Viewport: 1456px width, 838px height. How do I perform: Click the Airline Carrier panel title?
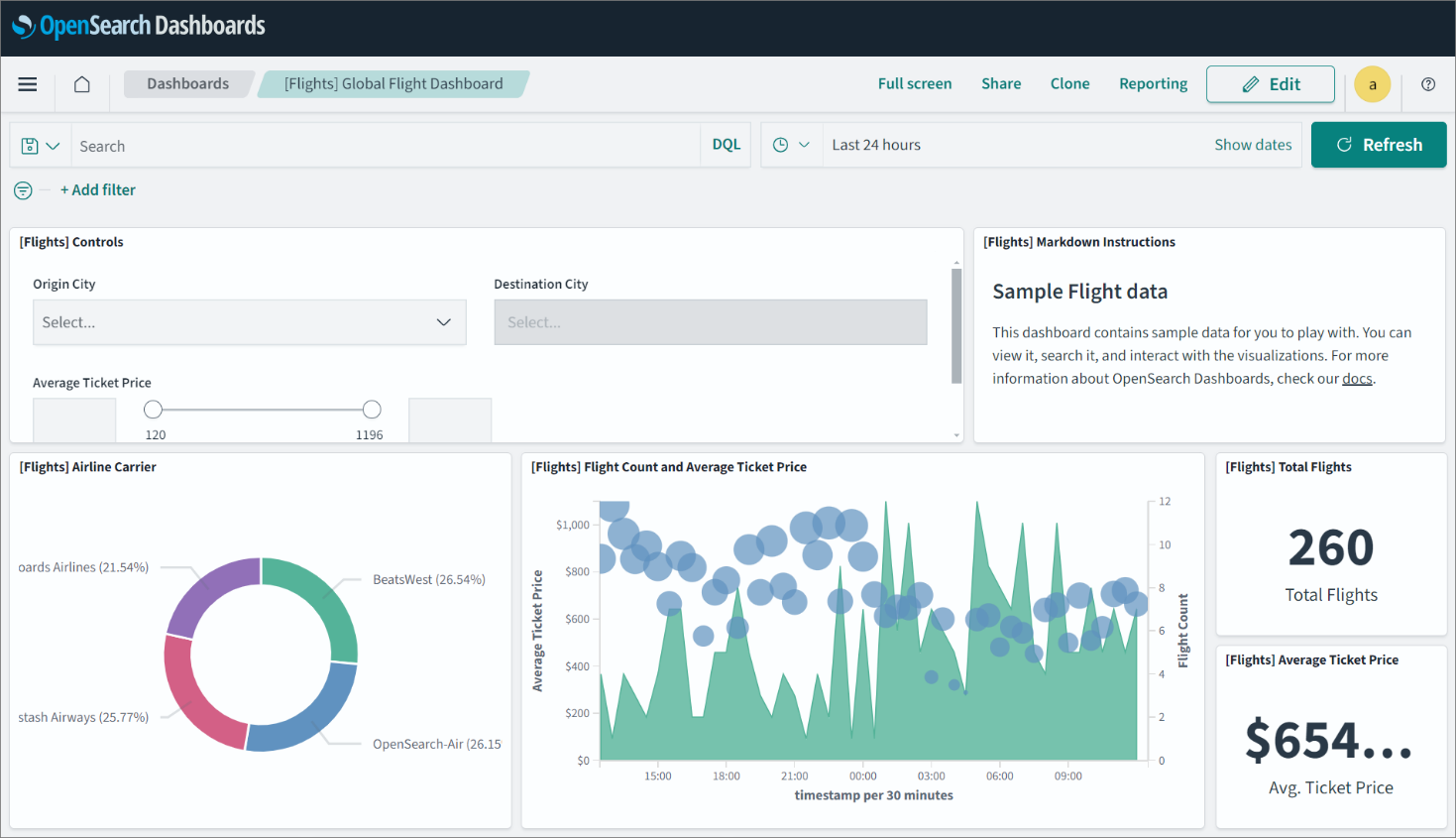point(87,467)
